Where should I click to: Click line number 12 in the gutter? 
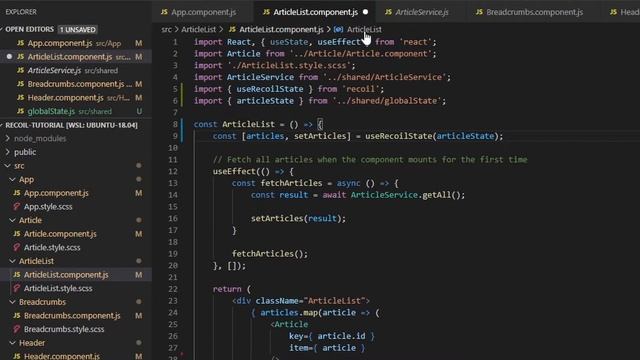pos(173,171)
